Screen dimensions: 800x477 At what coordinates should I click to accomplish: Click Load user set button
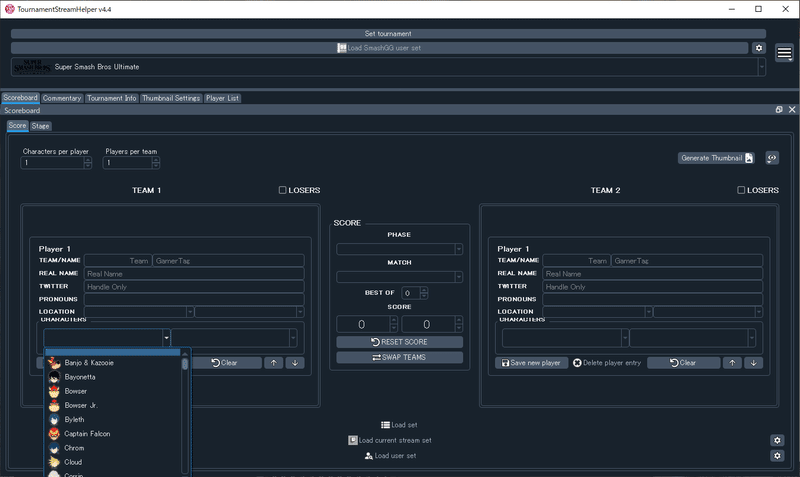click(x=391, y=456)
